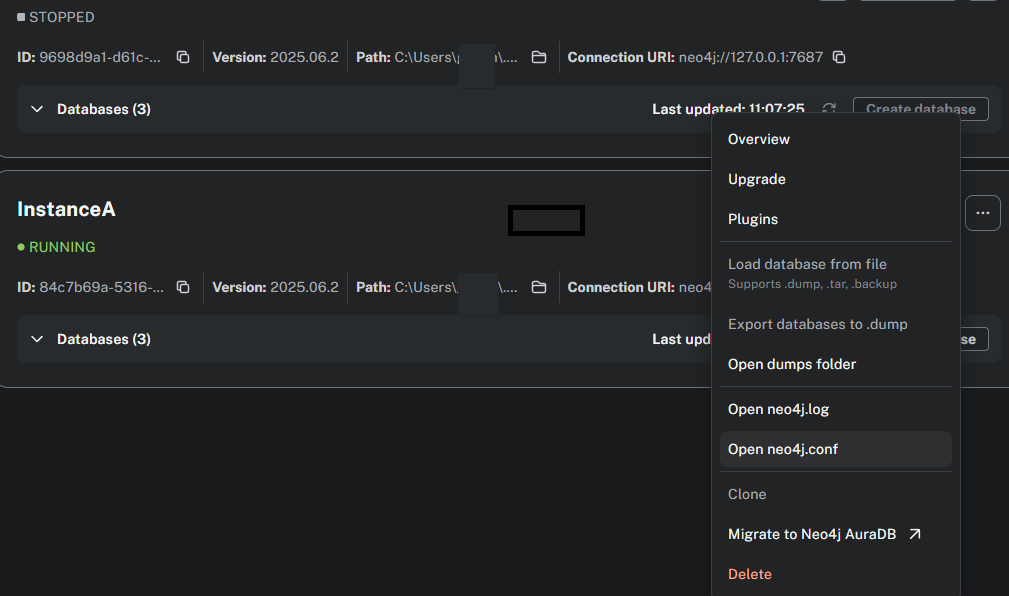The image size is (1009, 596).
Task: Choose Upgrade in the instance menu
Action: click(x=757, y=179)
